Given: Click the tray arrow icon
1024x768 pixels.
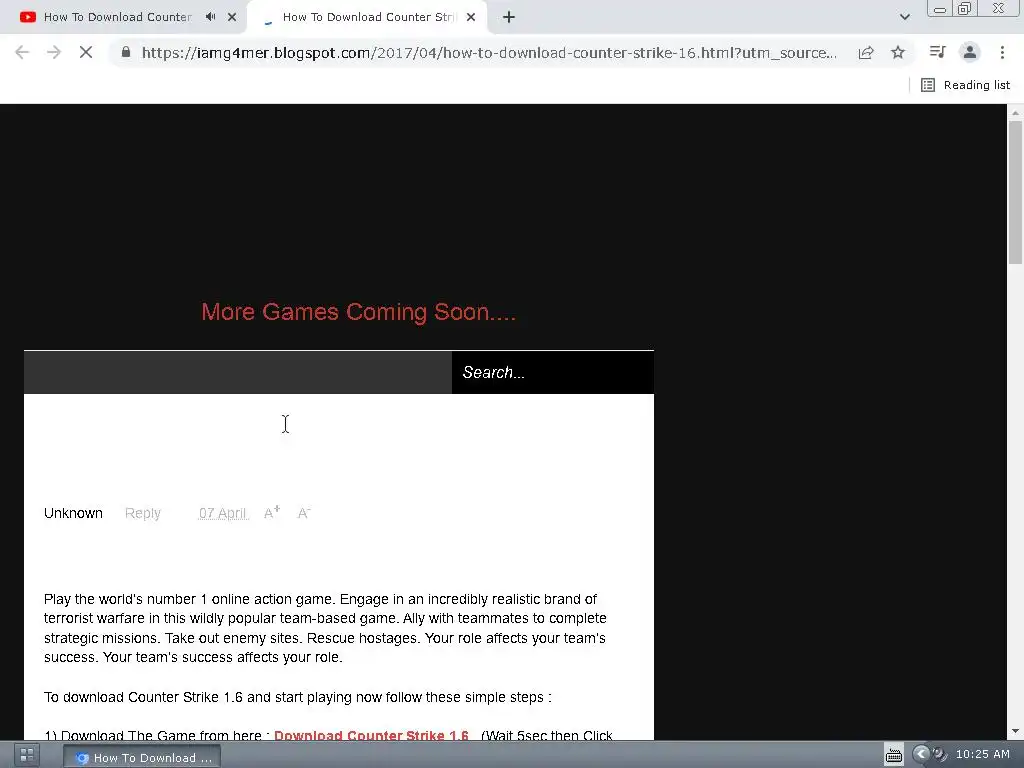Looking at the screenshot, I should pos(921,754).
